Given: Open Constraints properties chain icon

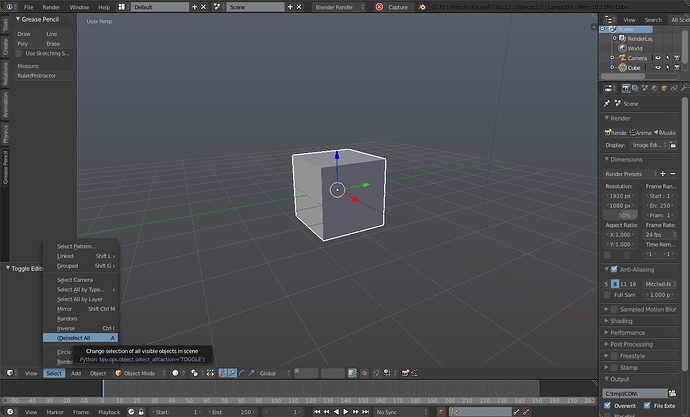Looking at the screenshot, I should (674, 88).
